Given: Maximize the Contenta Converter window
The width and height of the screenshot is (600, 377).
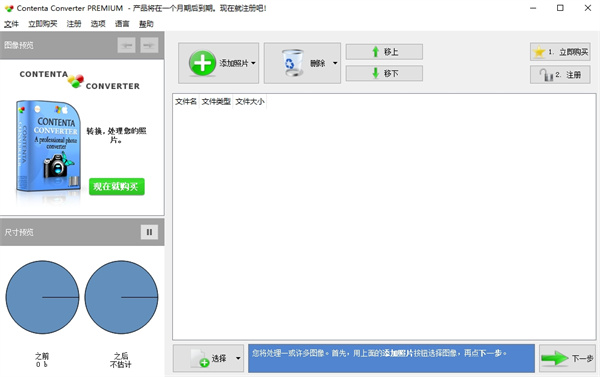Looking at the screenshot, I should (x=560, y=8).
